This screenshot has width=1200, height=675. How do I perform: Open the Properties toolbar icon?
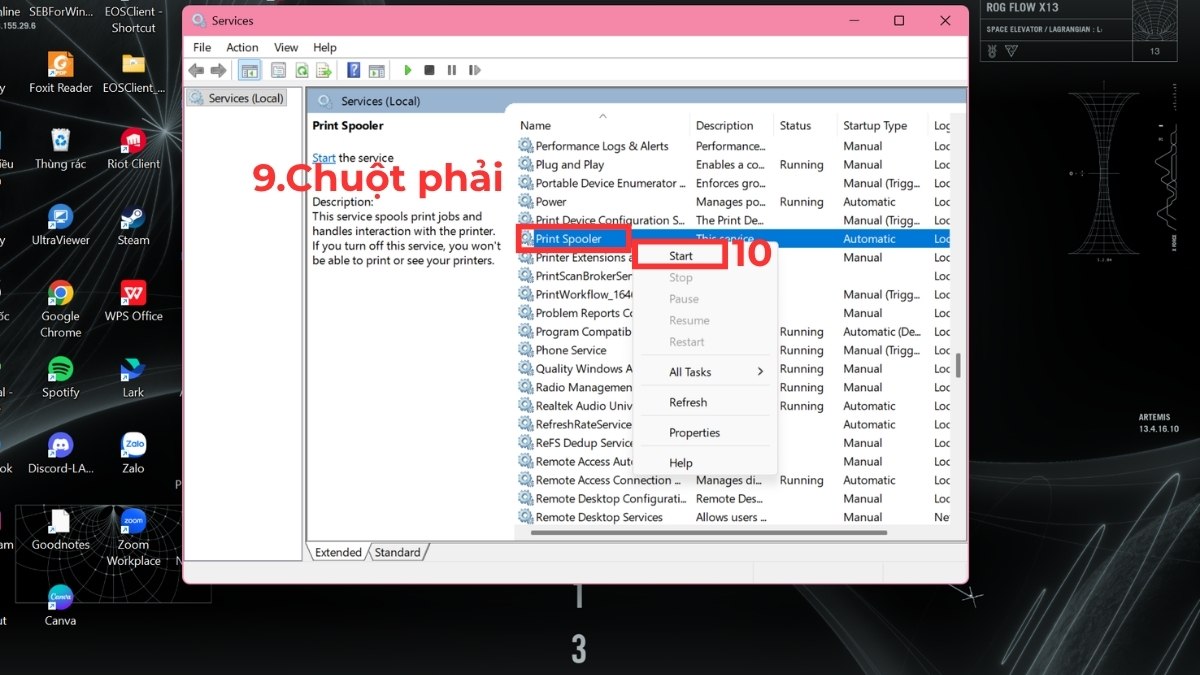click(278, 70)
